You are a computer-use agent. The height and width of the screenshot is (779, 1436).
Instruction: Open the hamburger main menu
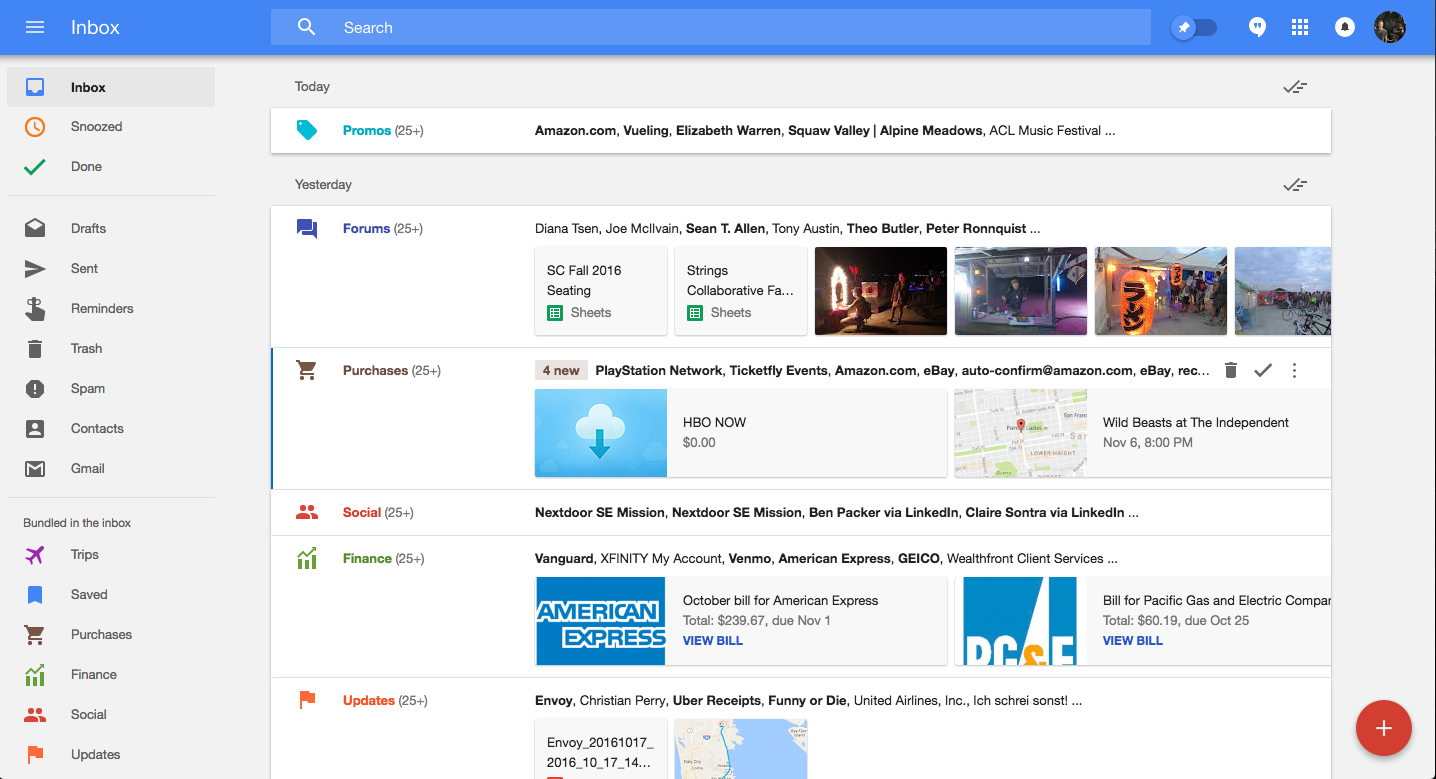coord(35,27)
